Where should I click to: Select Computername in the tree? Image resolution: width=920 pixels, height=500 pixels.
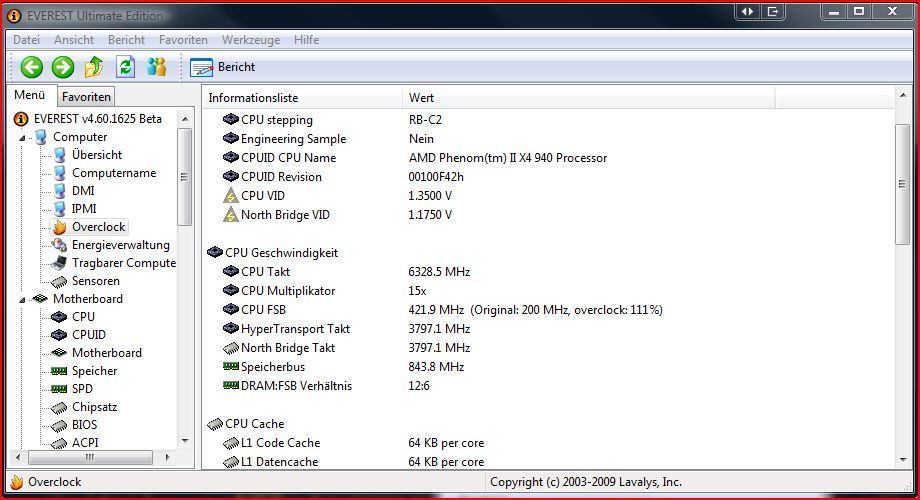114,173
